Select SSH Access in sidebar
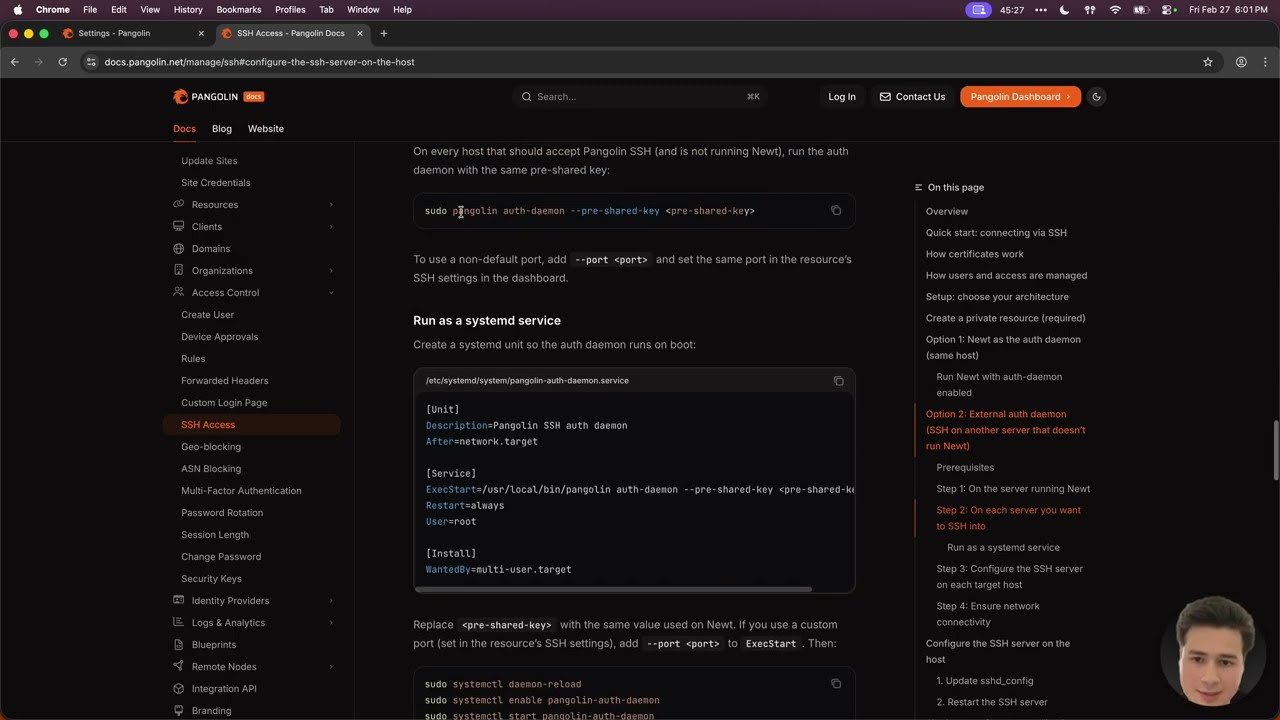The height and width of the screenshot is (720, 1280). (252, 425)
